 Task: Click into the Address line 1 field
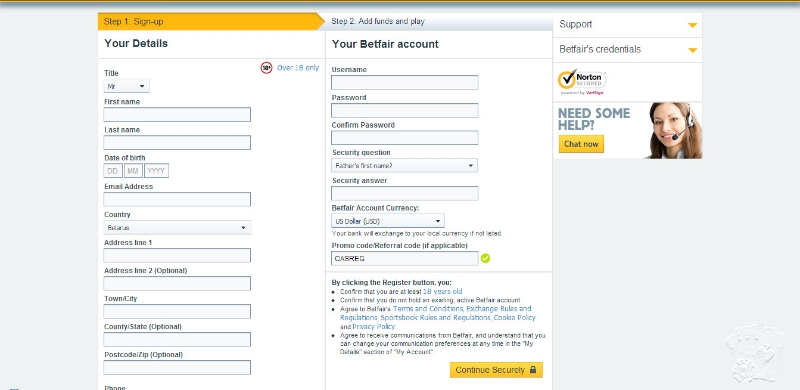[x=177, y=255]
